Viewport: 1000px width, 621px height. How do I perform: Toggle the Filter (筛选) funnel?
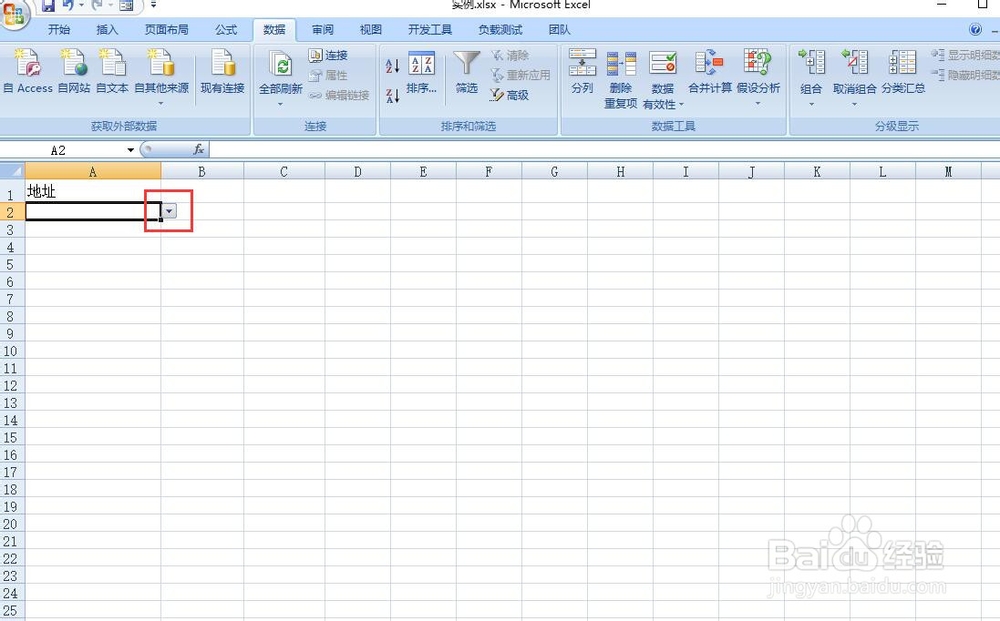click(x=467, y=73)
